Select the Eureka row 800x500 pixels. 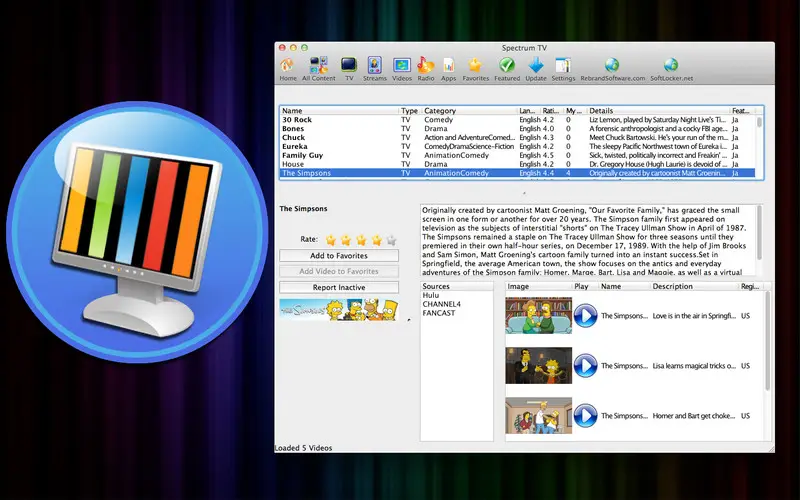(x=517, y=146)
